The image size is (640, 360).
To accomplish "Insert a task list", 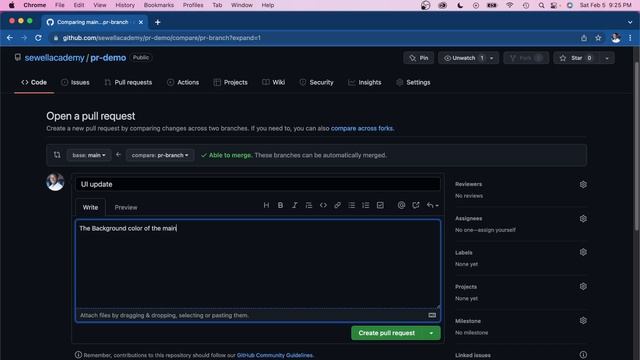I will (380, 205).
